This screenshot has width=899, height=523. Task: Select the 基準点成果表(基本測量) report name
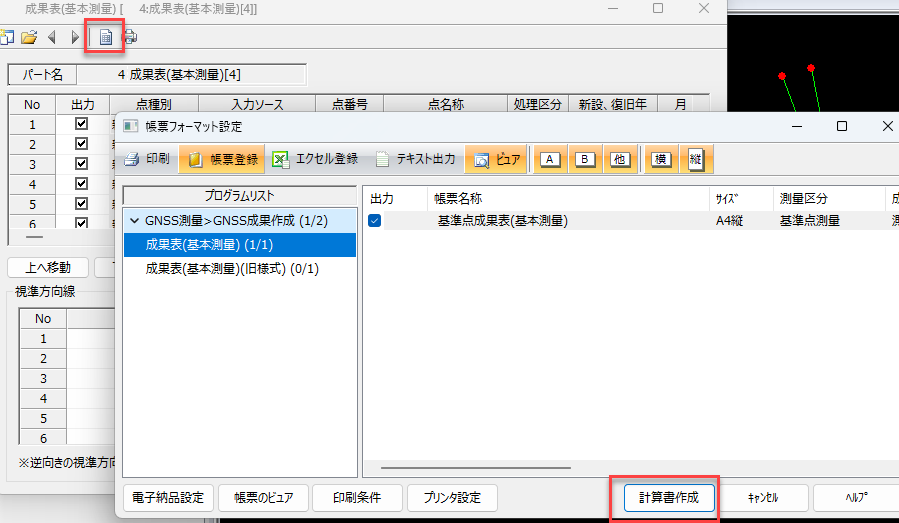(x=502, y=221)
